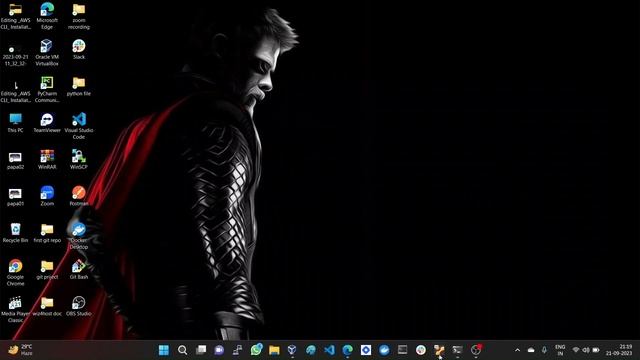This screenshot has width=640, height=360.
Task: Open the weather widget showing Haze
Action: point(20,350)
